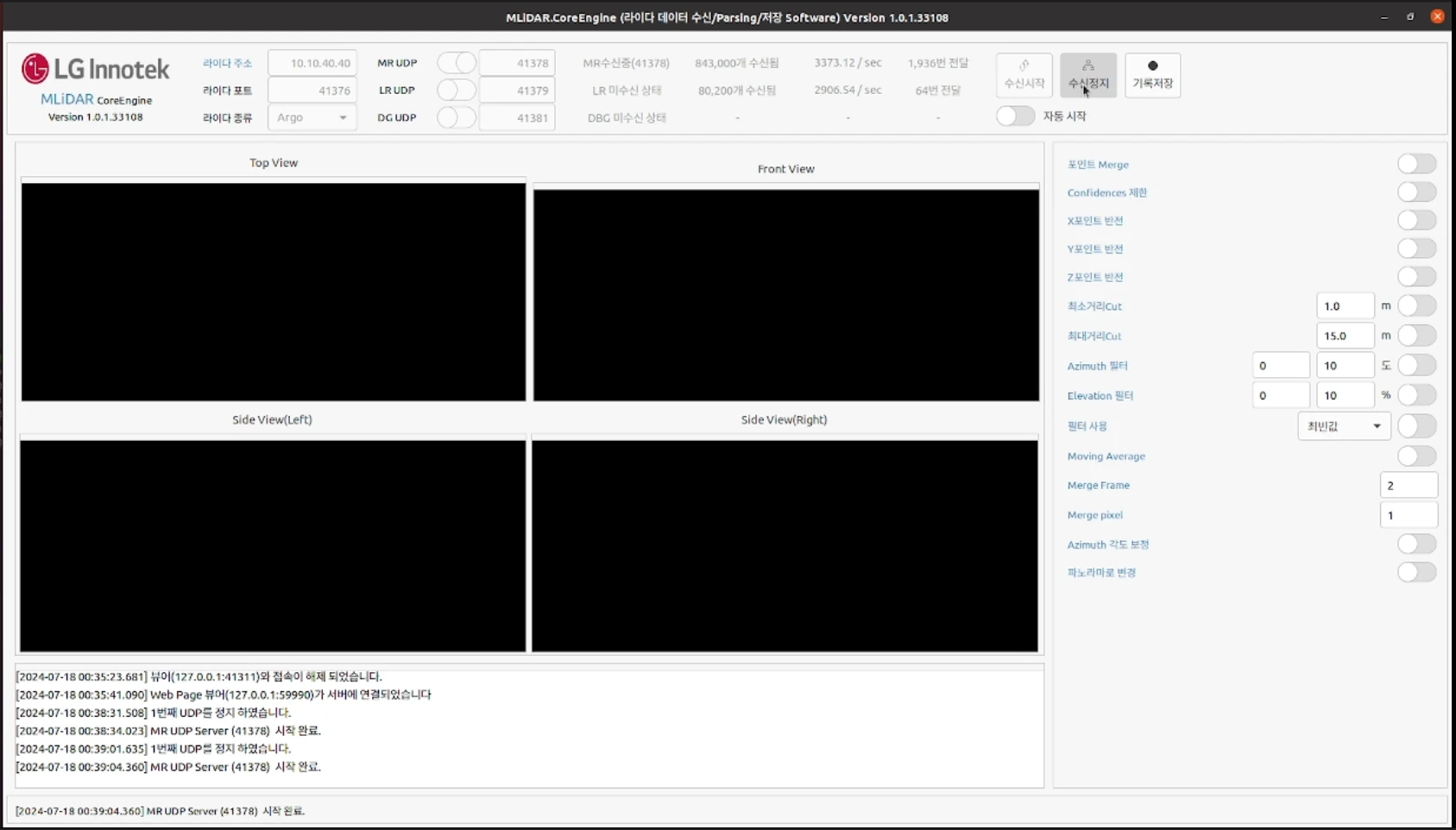This screenshot has height=830, width=1456.
Task: Click the log entry at 00:39:01.635
Action: [x=154, y=749]
